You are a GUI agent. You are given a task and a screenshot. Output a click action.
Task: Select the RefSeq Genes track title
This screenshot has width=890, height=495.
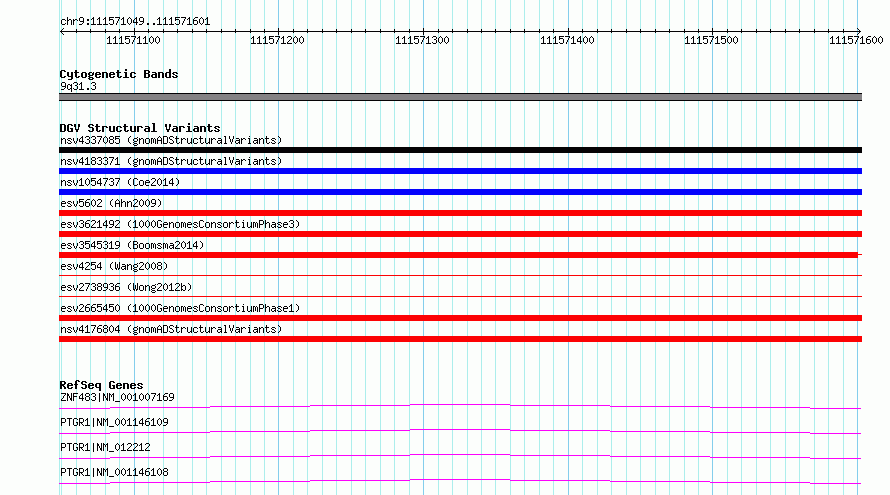click(101, 385)
